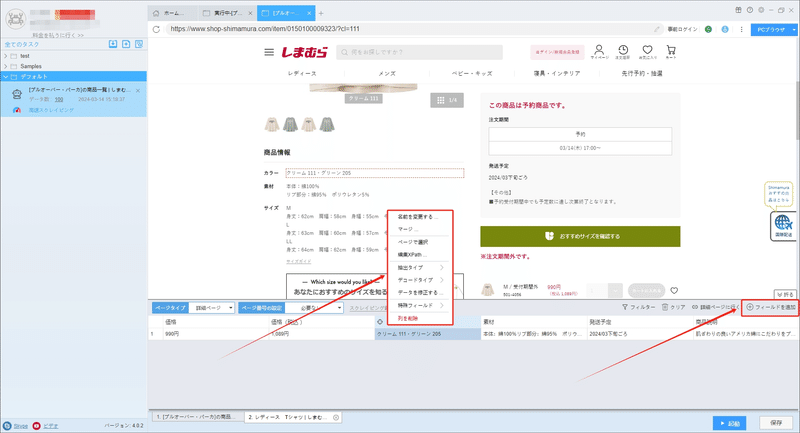Click the サイズガイド link

(x=298, y=261)
